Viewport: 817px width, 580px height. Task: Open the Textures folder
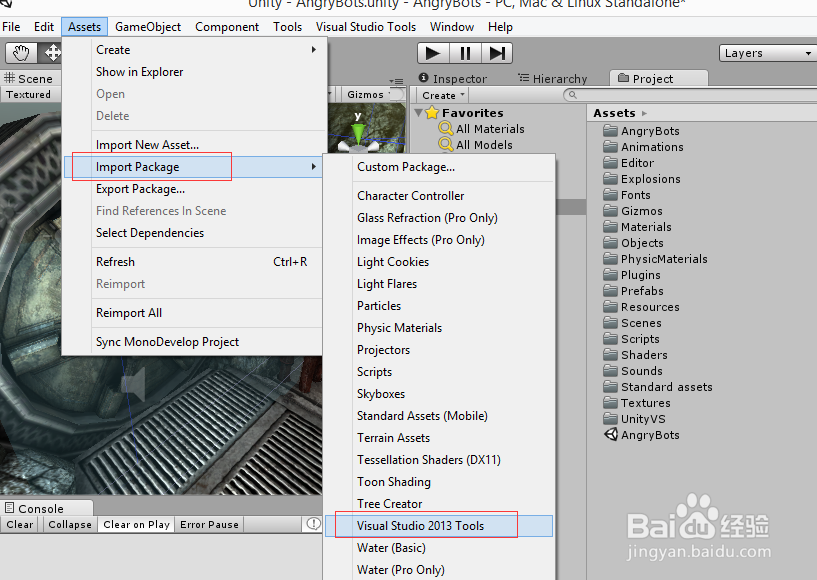click(637, 403)
